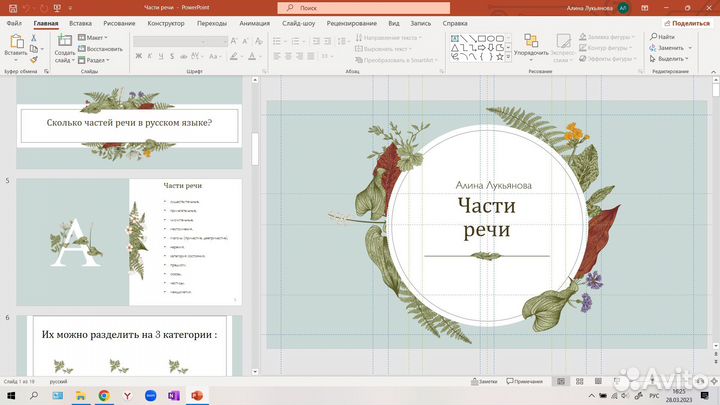
Task: Click the Normal view icon in status bar
Action: tap(561, 382)
